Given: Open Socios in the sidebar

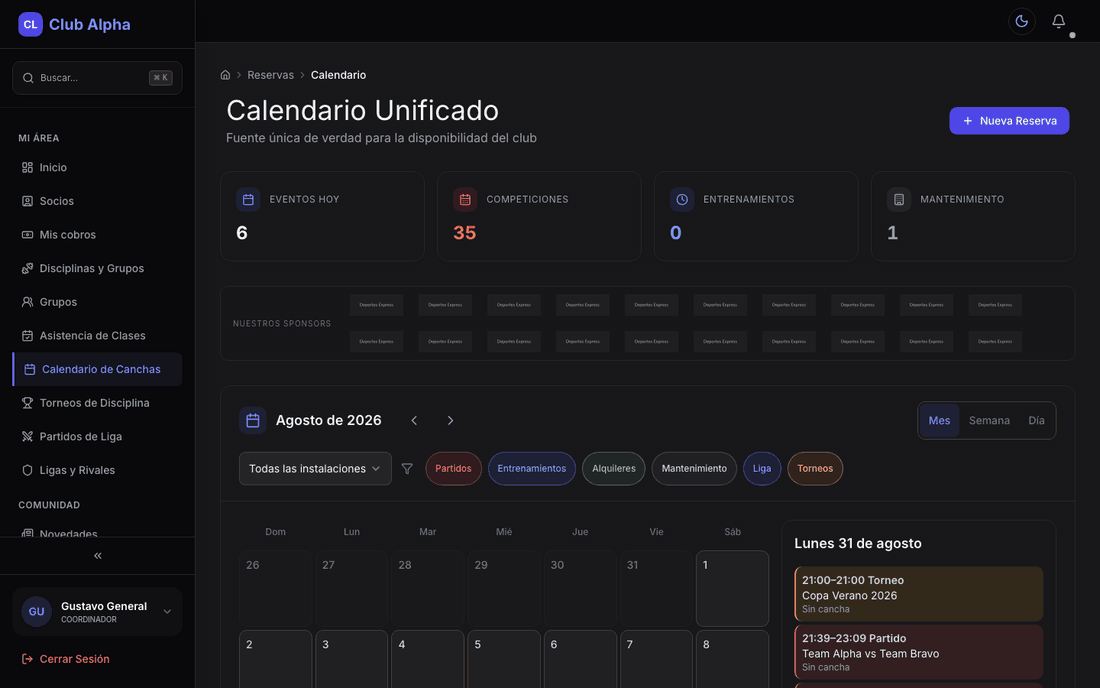Looking at the screenshot, I should click(x=98, y=201).
